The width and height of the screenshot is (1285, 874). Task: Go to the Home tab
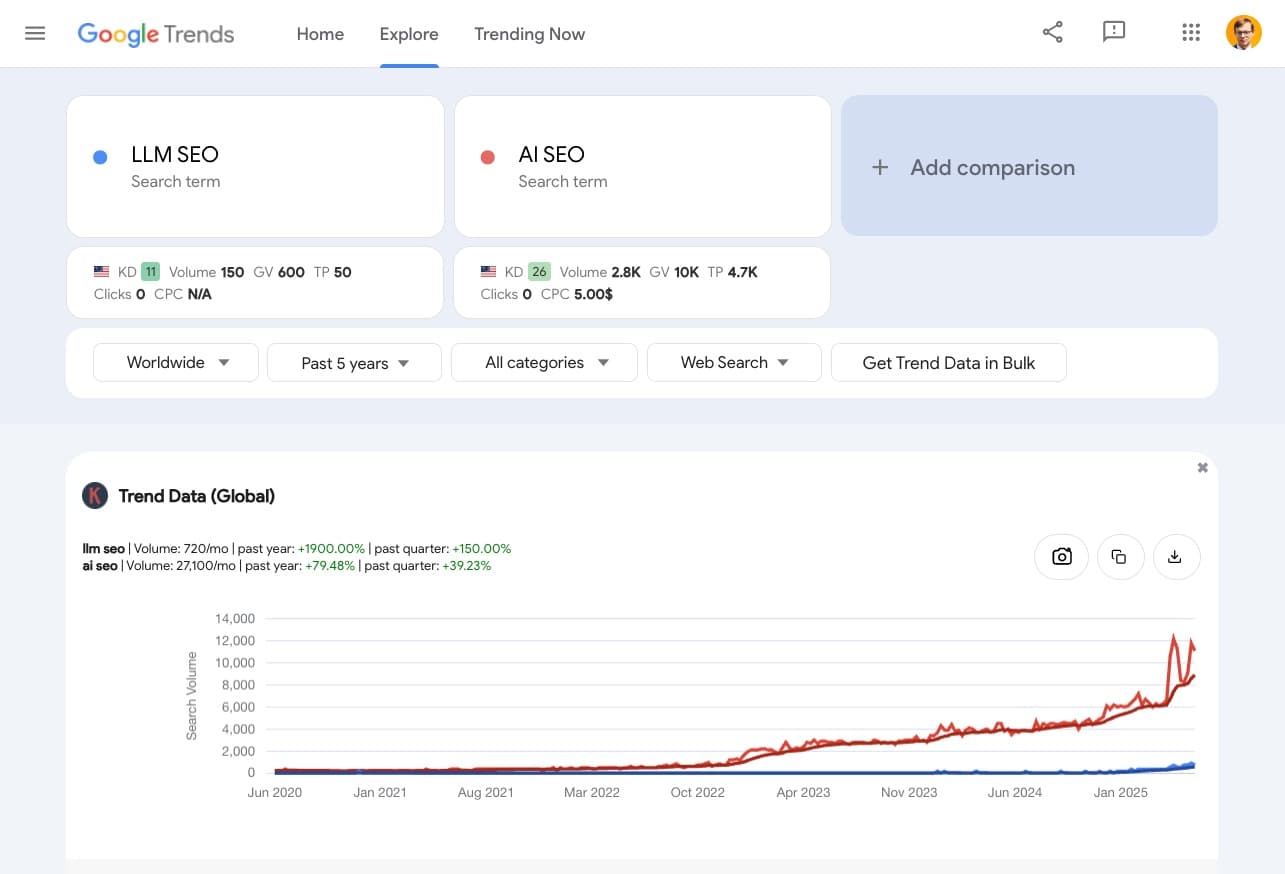click(x=320, y=34)
